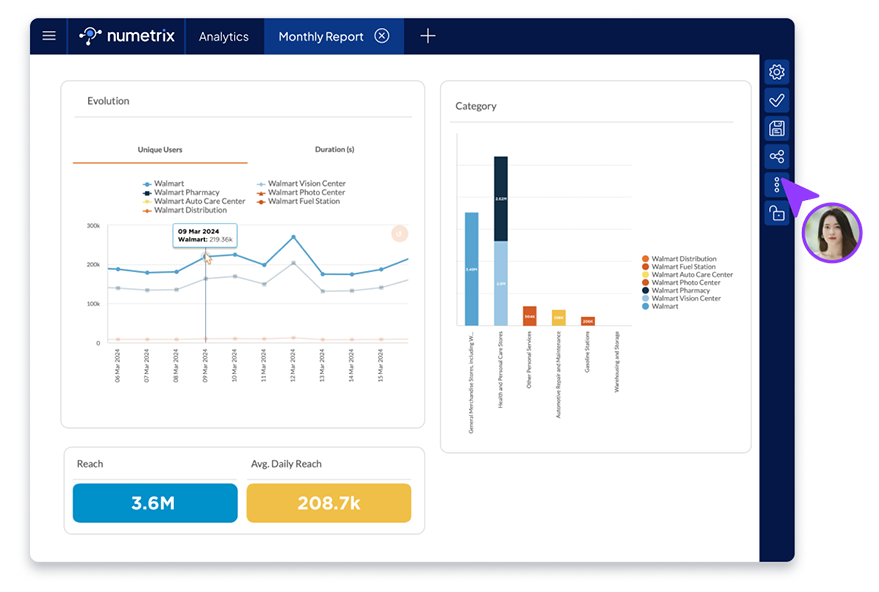This screenshot has width=879, height=592.
Task: Click the Gasoline Stations bar
Action: [588, 321]
